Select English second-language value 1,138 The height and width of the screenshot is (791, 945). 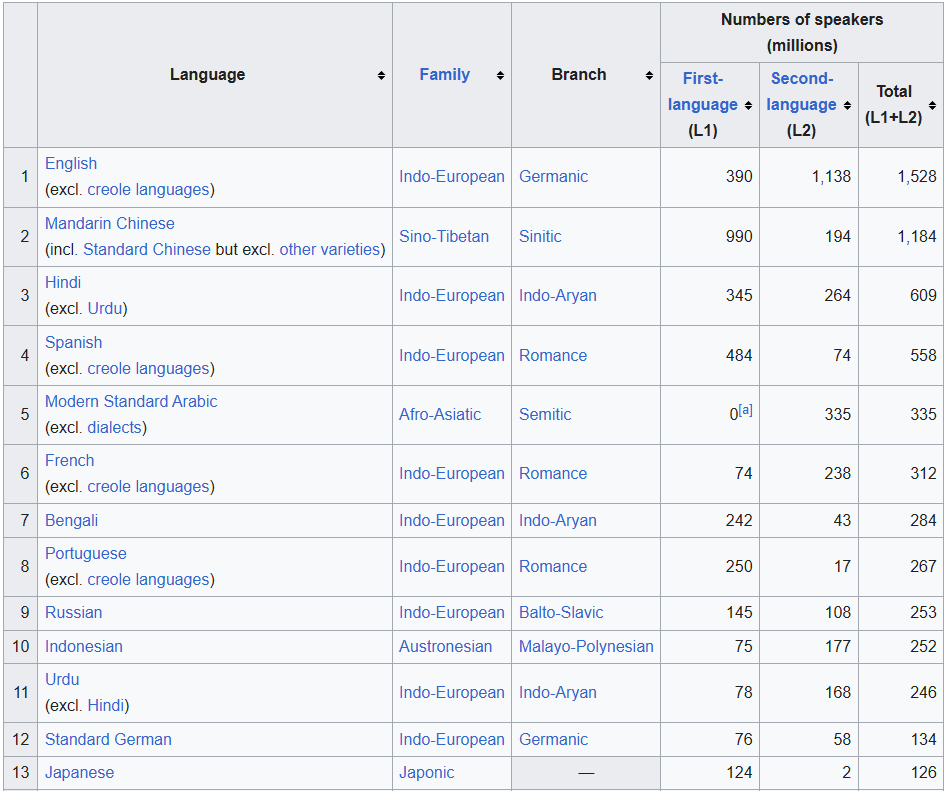(831, 176)
